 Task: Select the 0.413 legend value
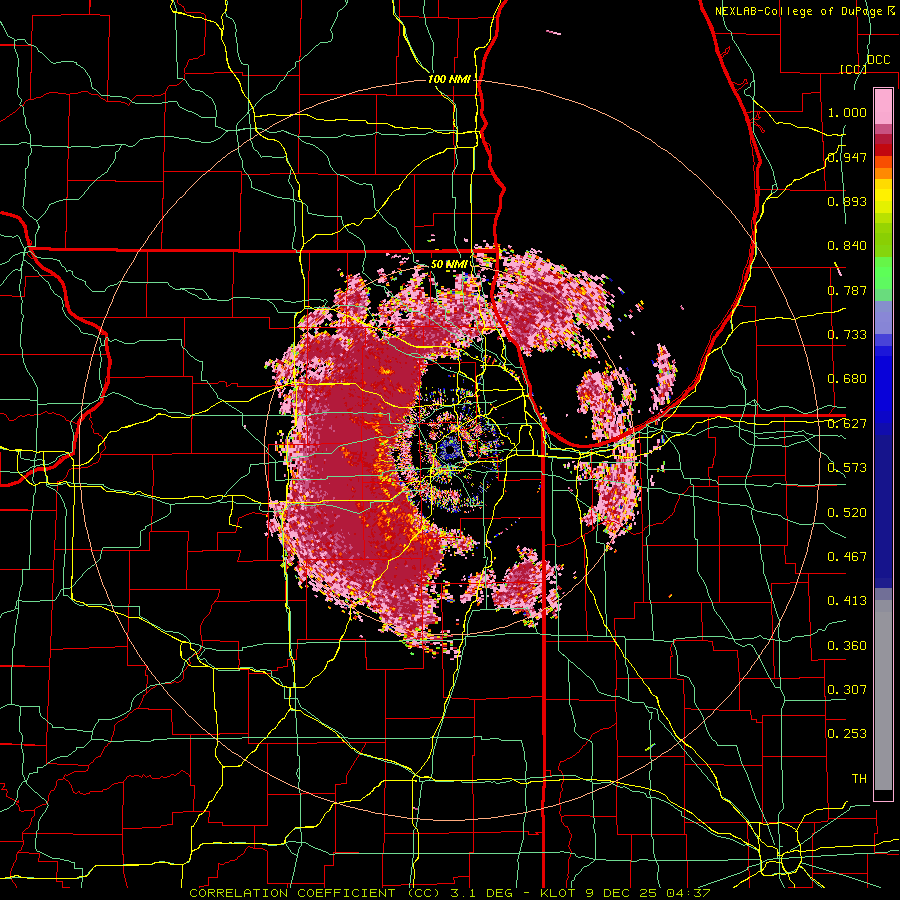(847, 601)
